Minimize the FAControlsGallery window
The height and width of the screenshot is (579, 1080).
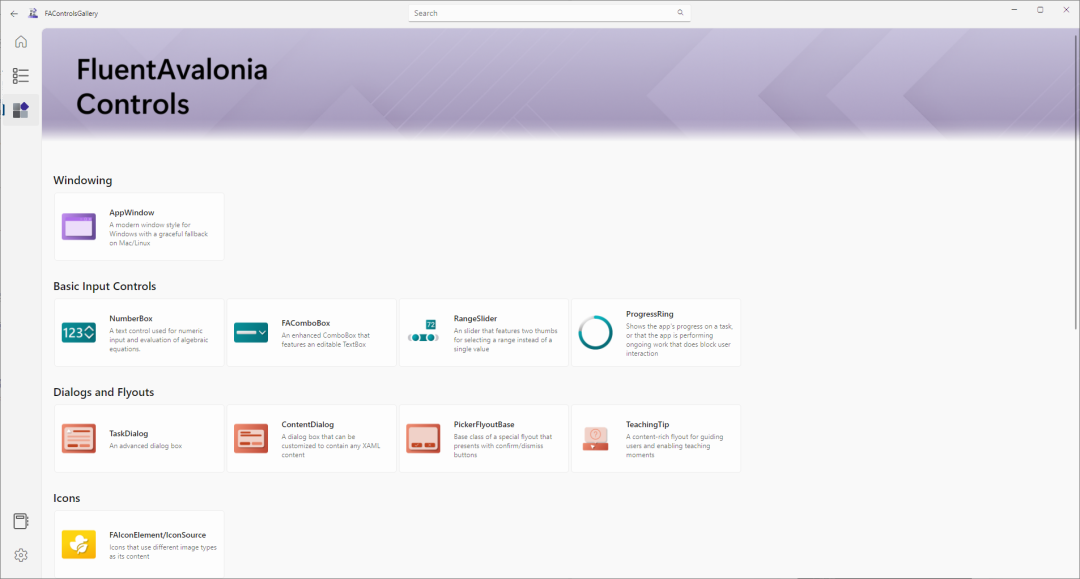click(1015, 10)
